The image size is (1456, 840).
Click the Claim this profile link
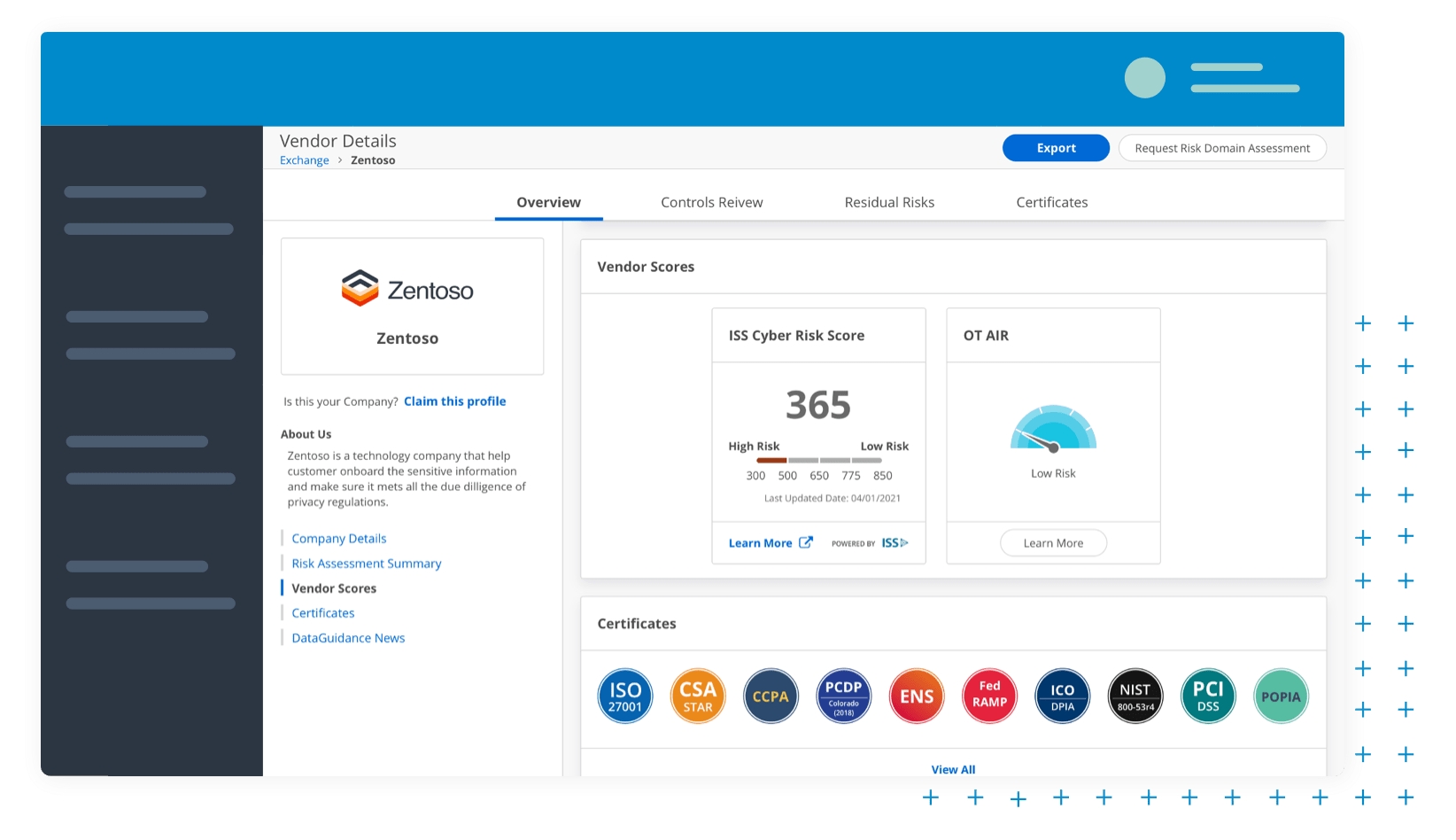click(455, 401)
